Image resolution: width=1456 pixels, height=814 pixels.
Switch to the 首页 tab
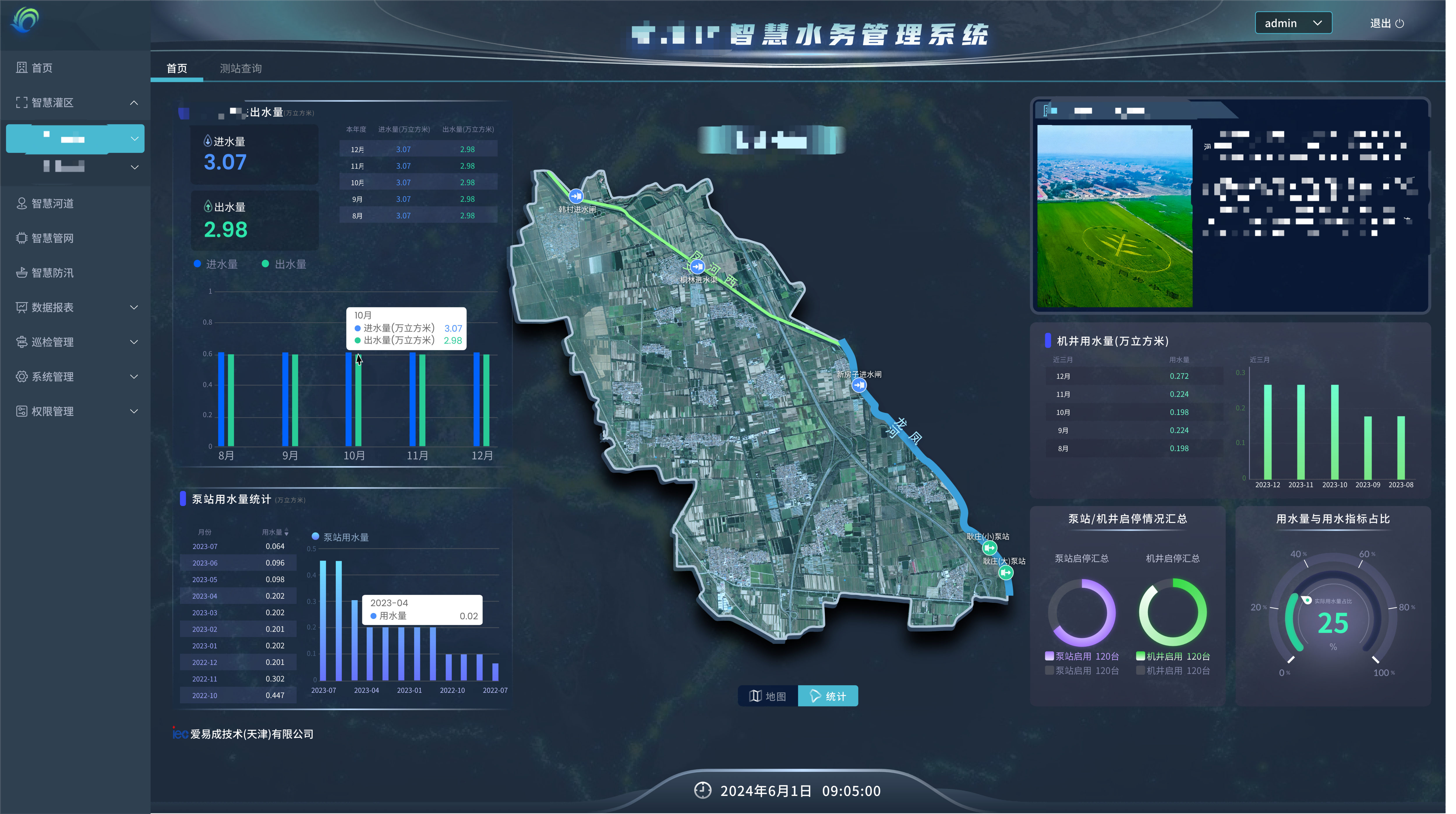pos(177,68)
